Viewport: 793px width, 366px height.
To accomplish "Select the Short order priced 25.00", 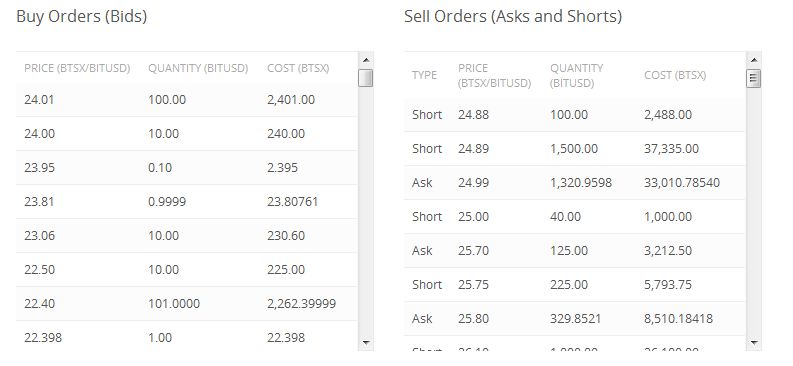I will coord(575,216).
